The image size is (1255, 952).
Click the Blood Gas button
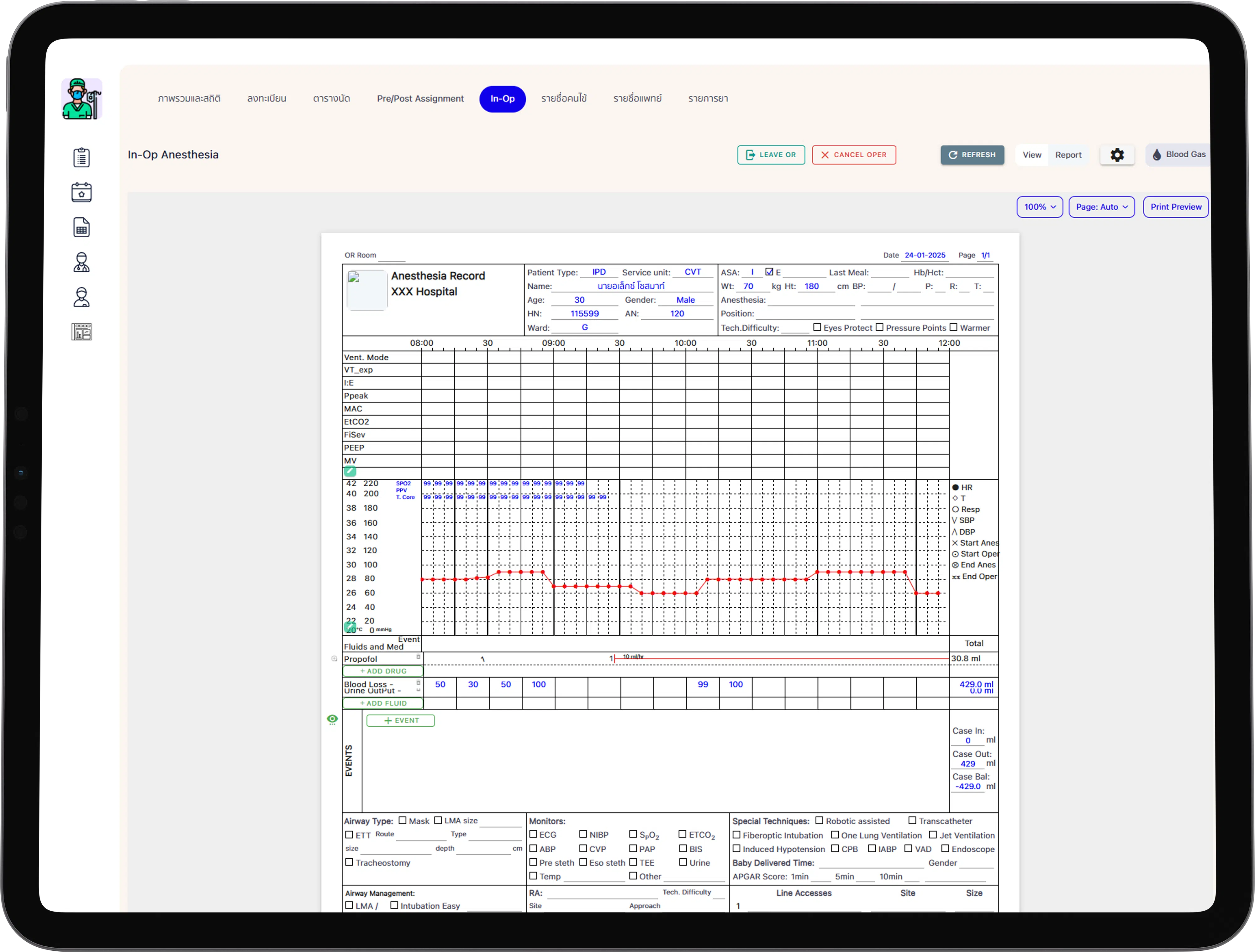1179,155
